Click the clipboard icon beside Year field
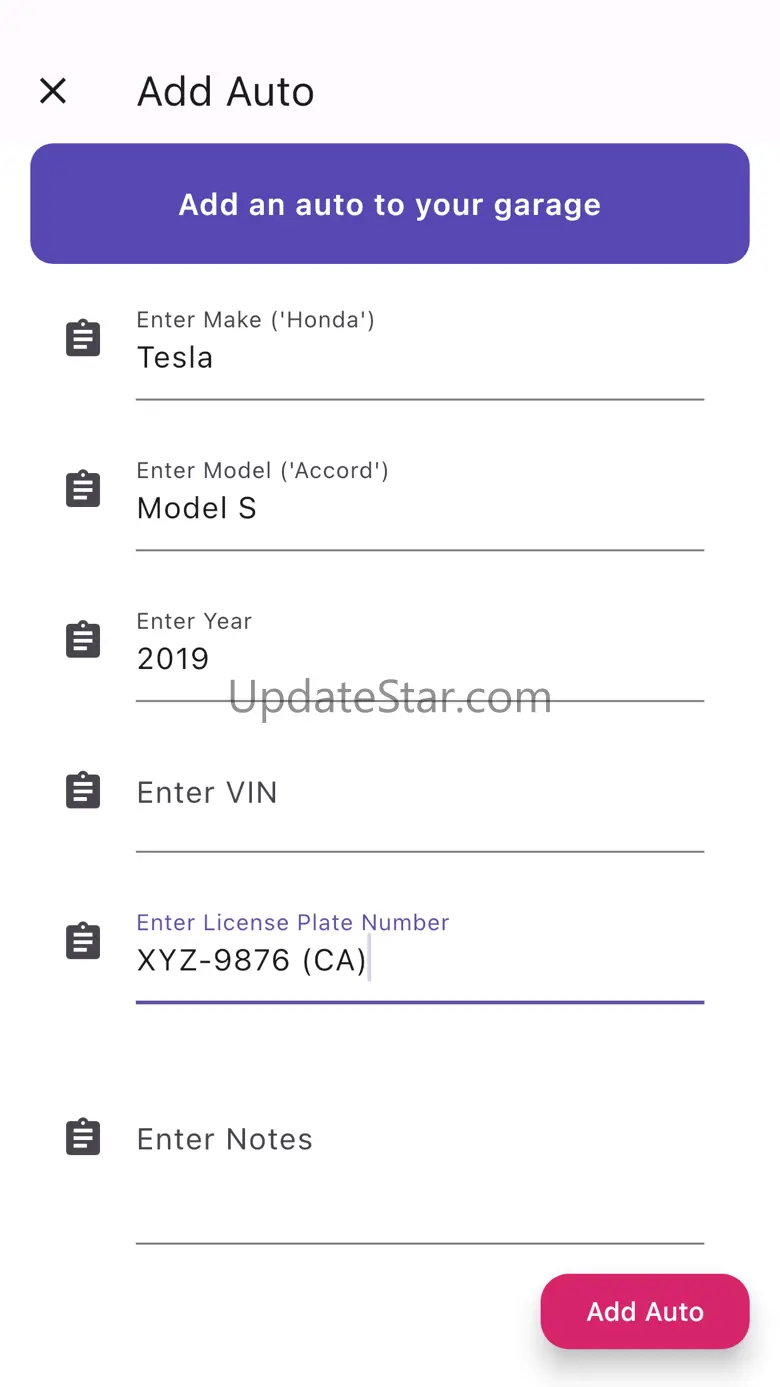 click(83, 640)
